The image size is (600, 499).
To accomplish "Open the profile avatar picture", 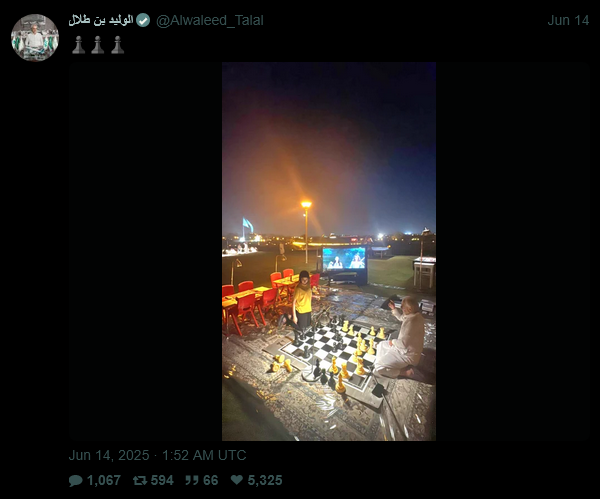I will [35, 38].
